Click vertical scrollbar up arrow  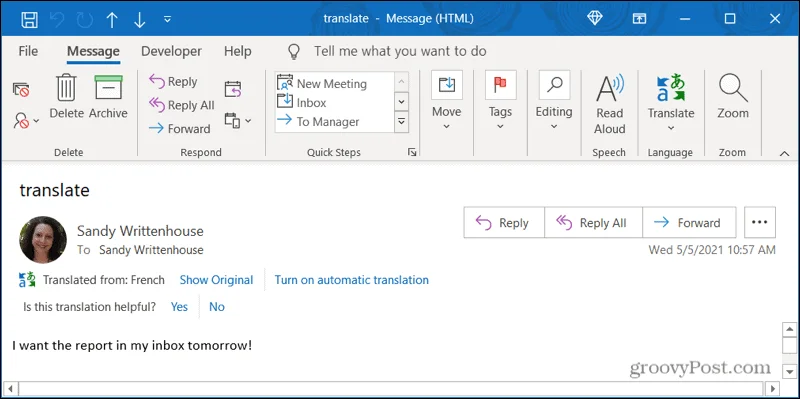(789, 329)
